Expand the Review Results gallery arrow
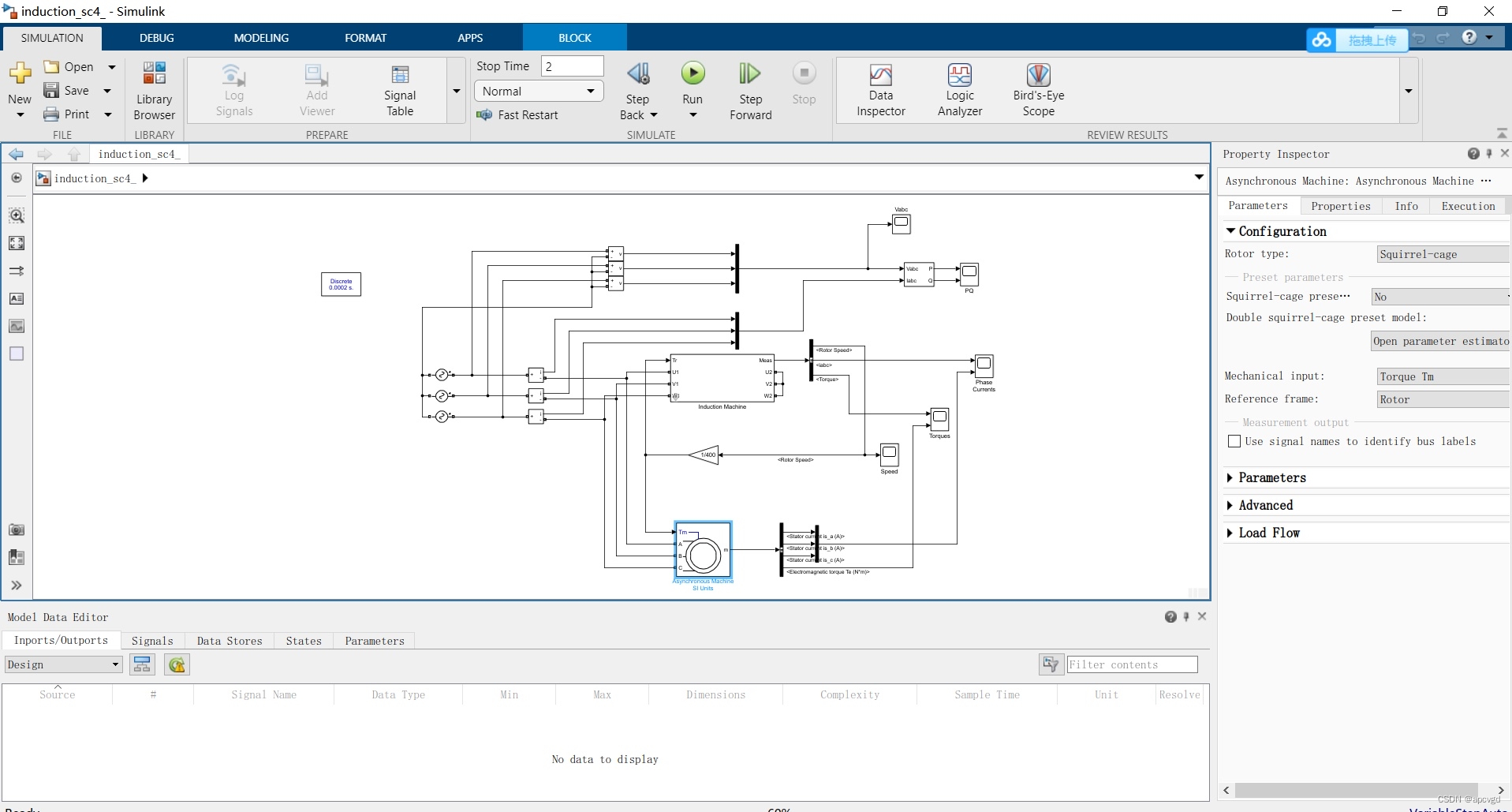1512x812 pixels. [x=1409, y=91]
